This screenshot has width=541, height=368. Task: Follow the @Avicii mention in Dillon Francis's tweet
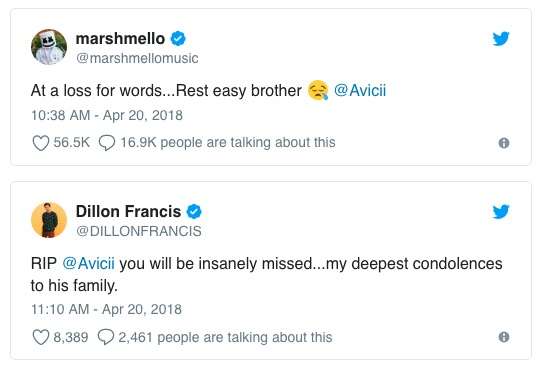(89, 264)
